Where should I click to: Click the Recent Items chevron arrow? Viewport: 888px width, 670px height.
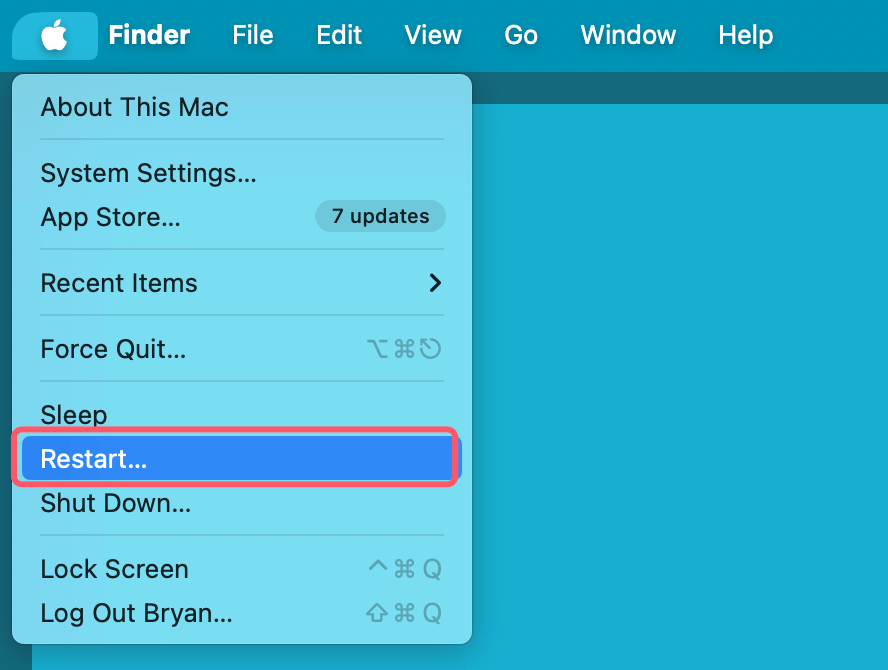tap(434, 283)
